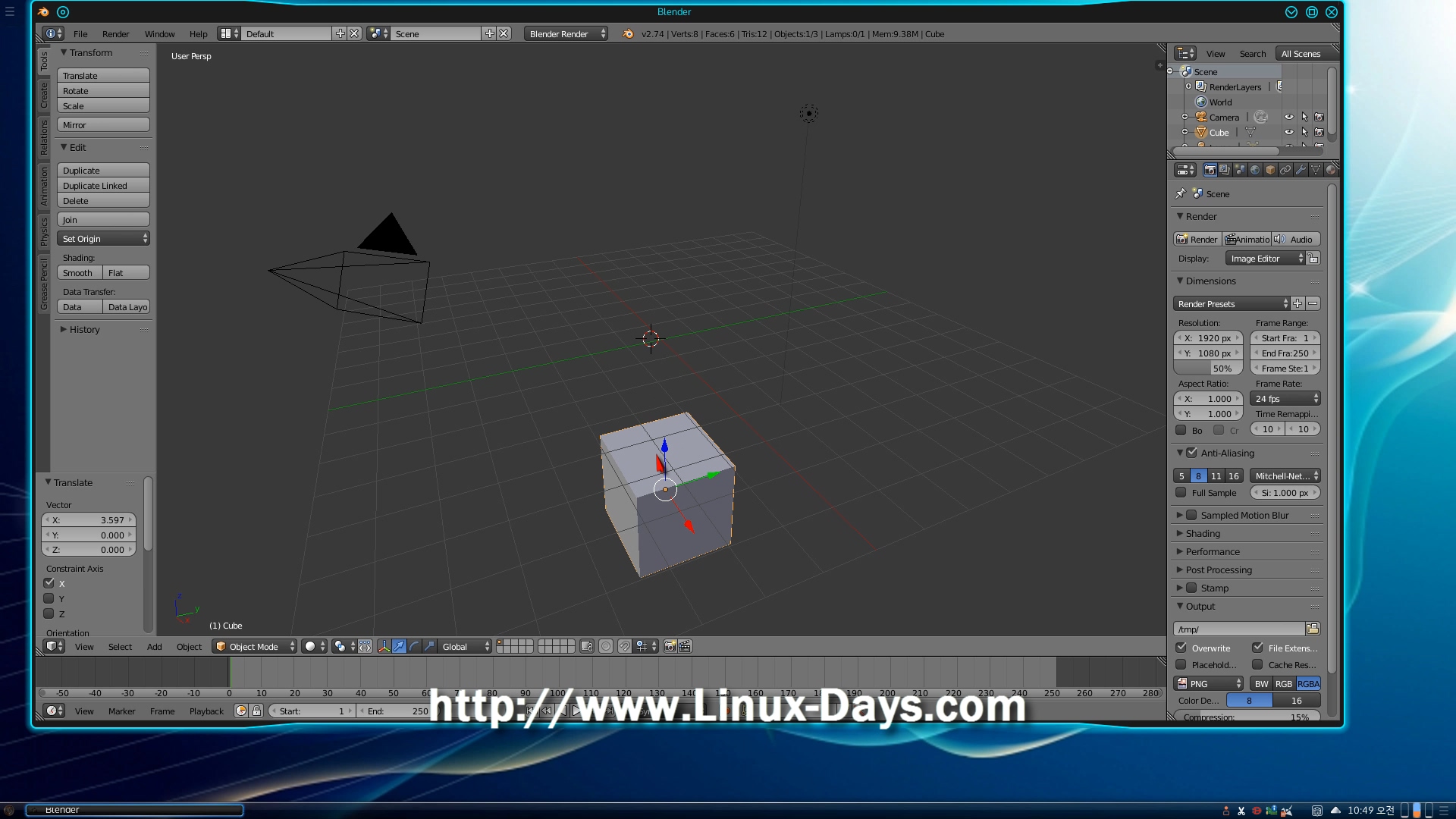Expand the Cube tree item in outliner

tap(1185, 133)
